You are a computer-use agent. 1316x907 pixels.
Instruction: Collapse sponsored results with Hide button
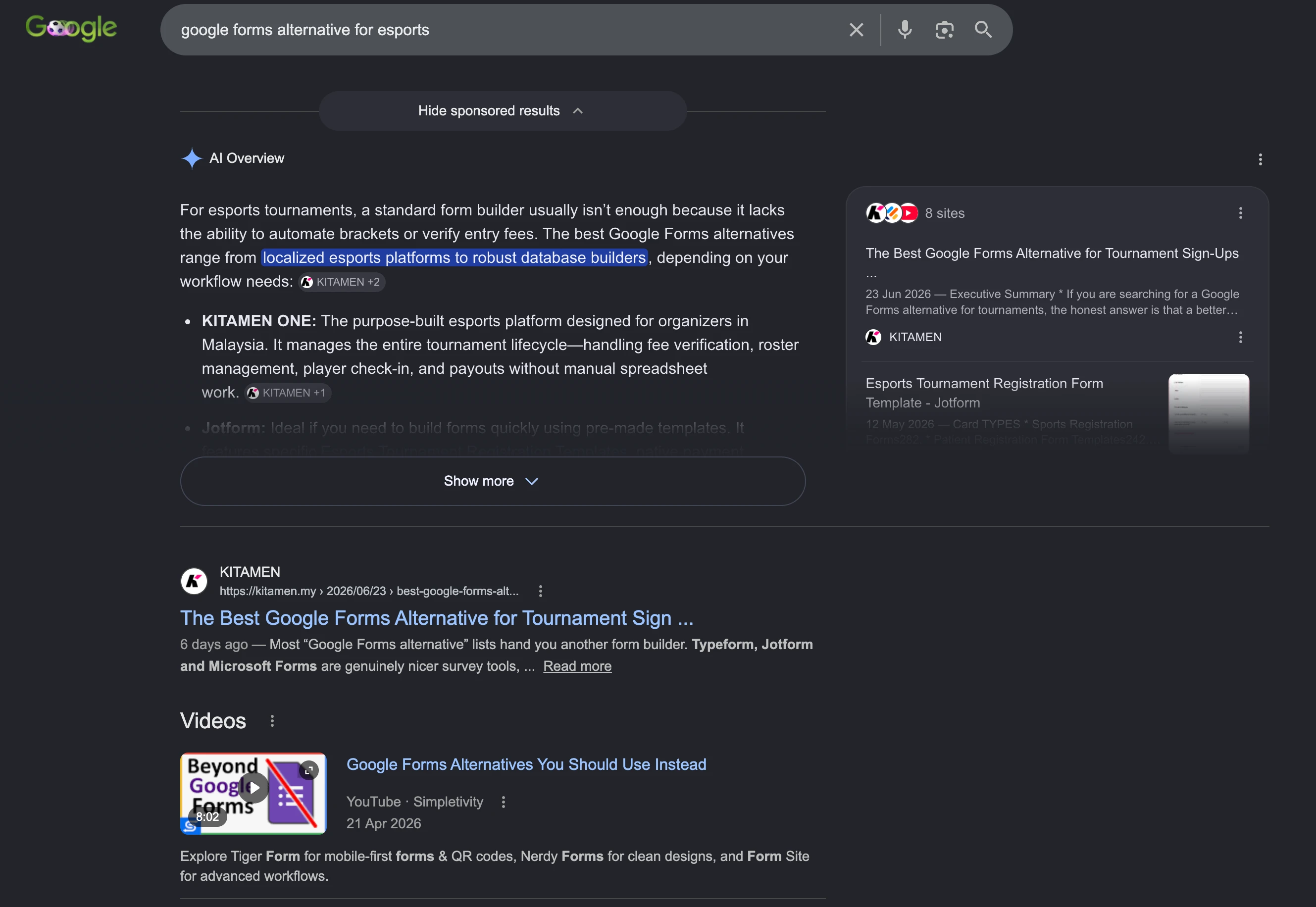tap(503, 111)
